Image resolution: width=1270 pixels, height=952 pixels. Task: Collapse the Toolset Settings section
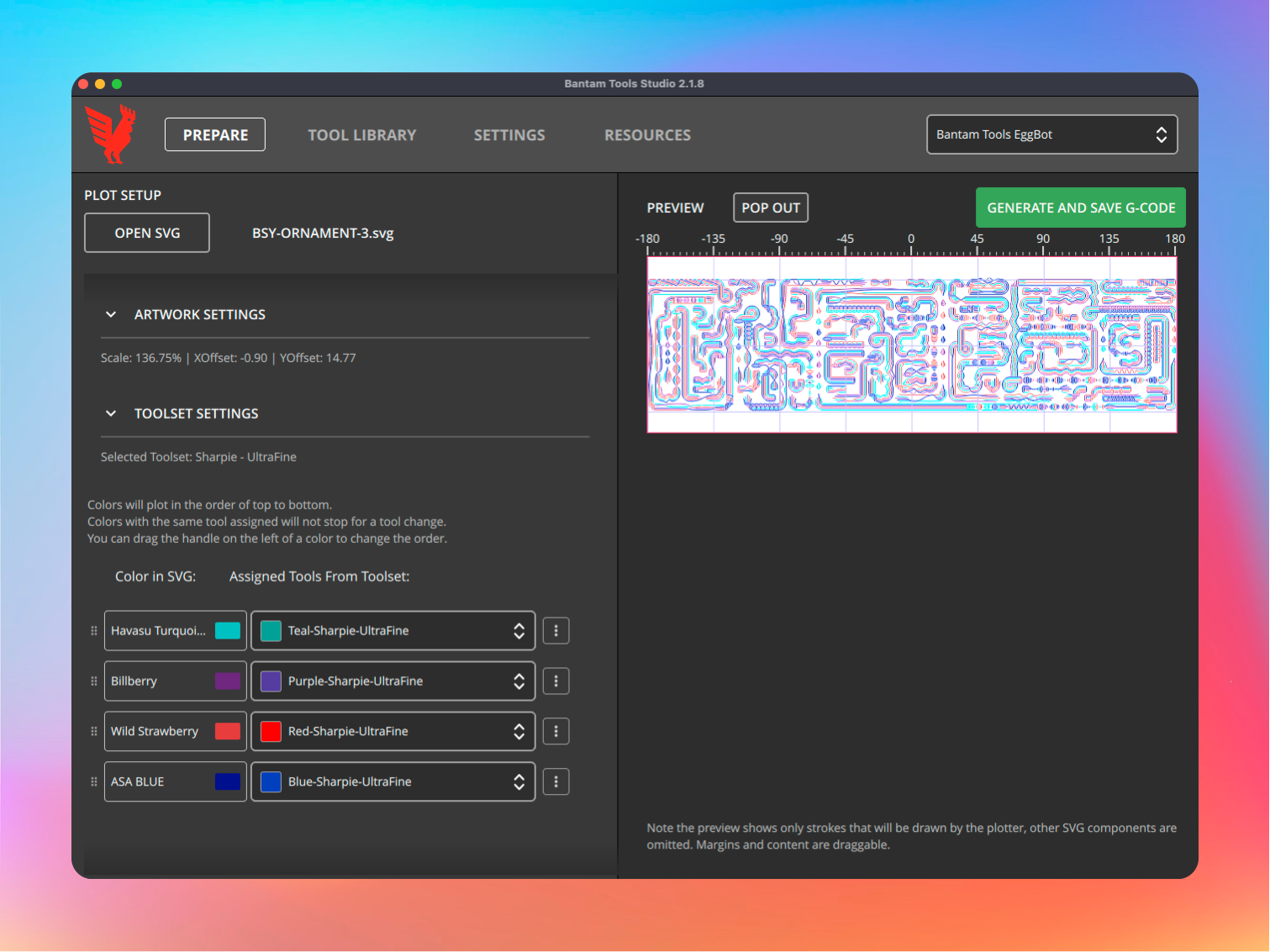pos(111,413)
